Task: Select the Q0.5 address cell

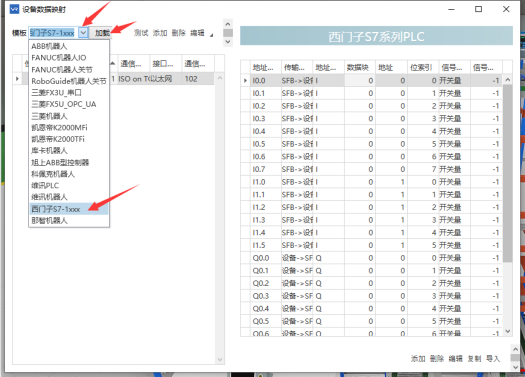Action: (265, 321)
